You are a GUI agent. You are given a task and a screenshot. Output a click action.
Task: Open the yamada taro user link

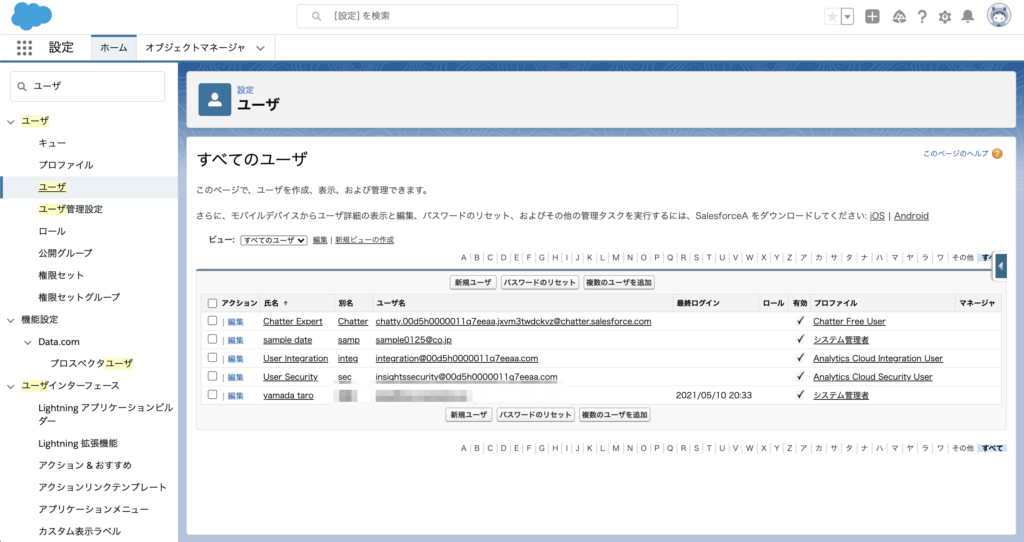pyautogui.click(x=288, y=395)
